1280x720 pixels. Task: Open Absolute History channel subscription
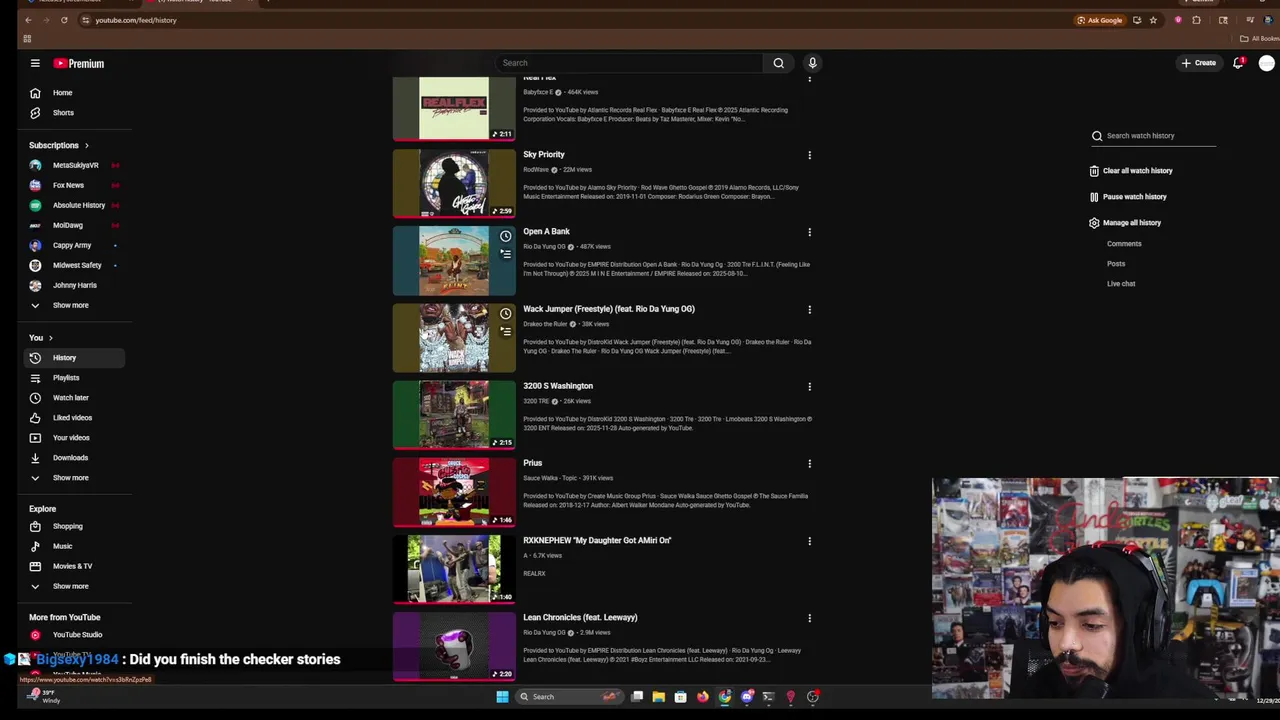point(75,205)
